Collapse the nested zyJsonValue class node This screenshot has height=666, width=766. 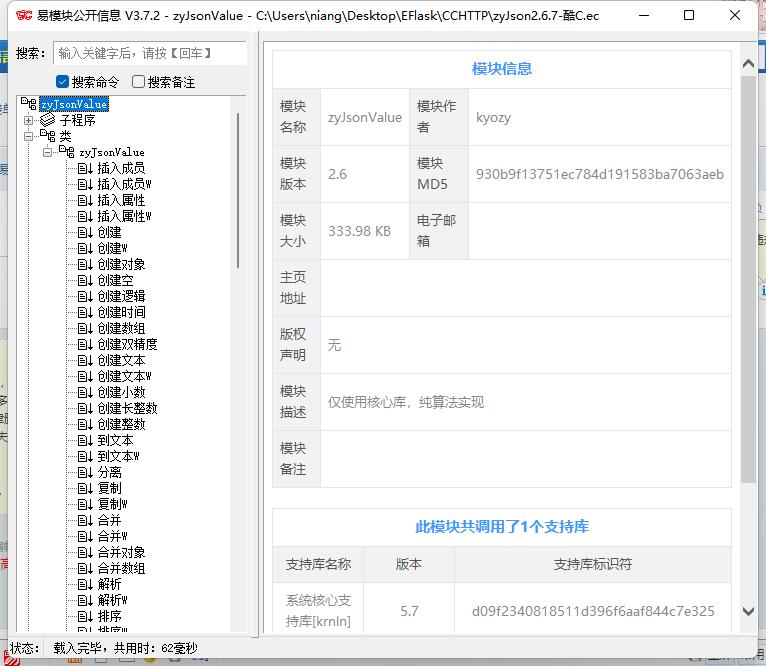click(x=47, y=152)
